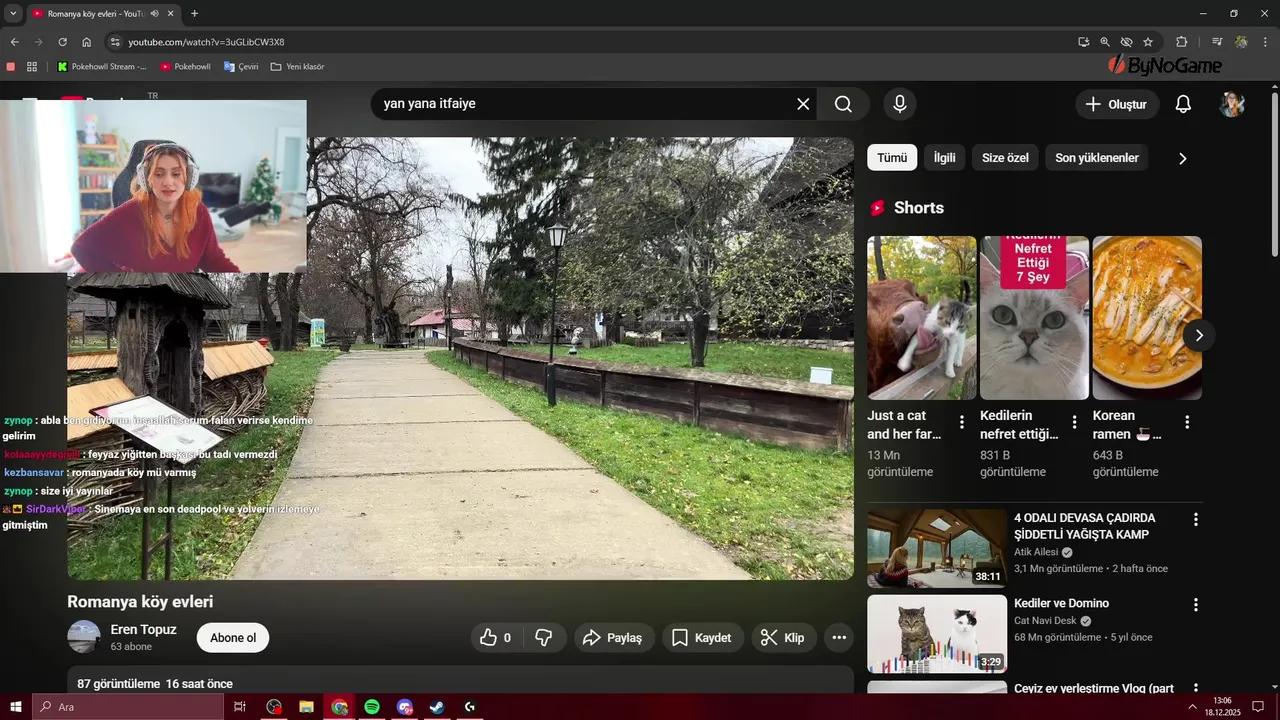Open YouTube notifications bell
Image resolution: width=1280 pixels, height=720 pixels.
tap(1183, 104)
